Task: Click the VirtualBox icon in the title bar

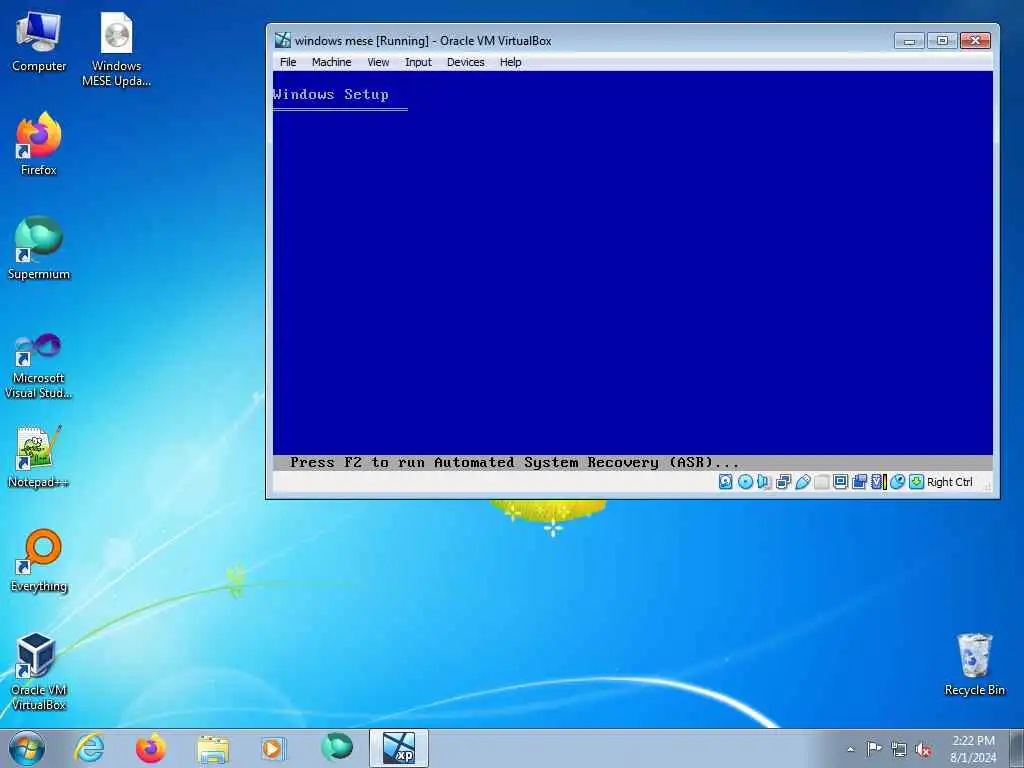Action: pos(283,40)
